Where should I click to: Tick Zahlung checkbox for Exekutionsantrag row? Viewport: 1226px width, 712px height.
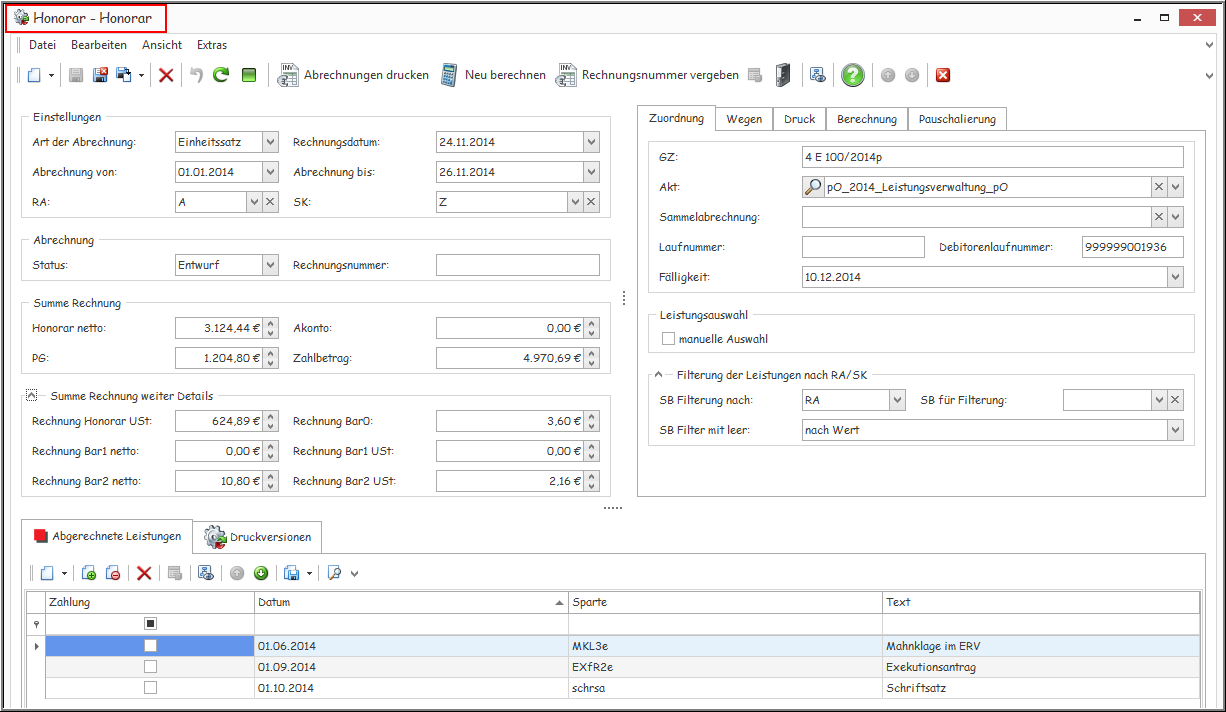(x=150, y=667)
